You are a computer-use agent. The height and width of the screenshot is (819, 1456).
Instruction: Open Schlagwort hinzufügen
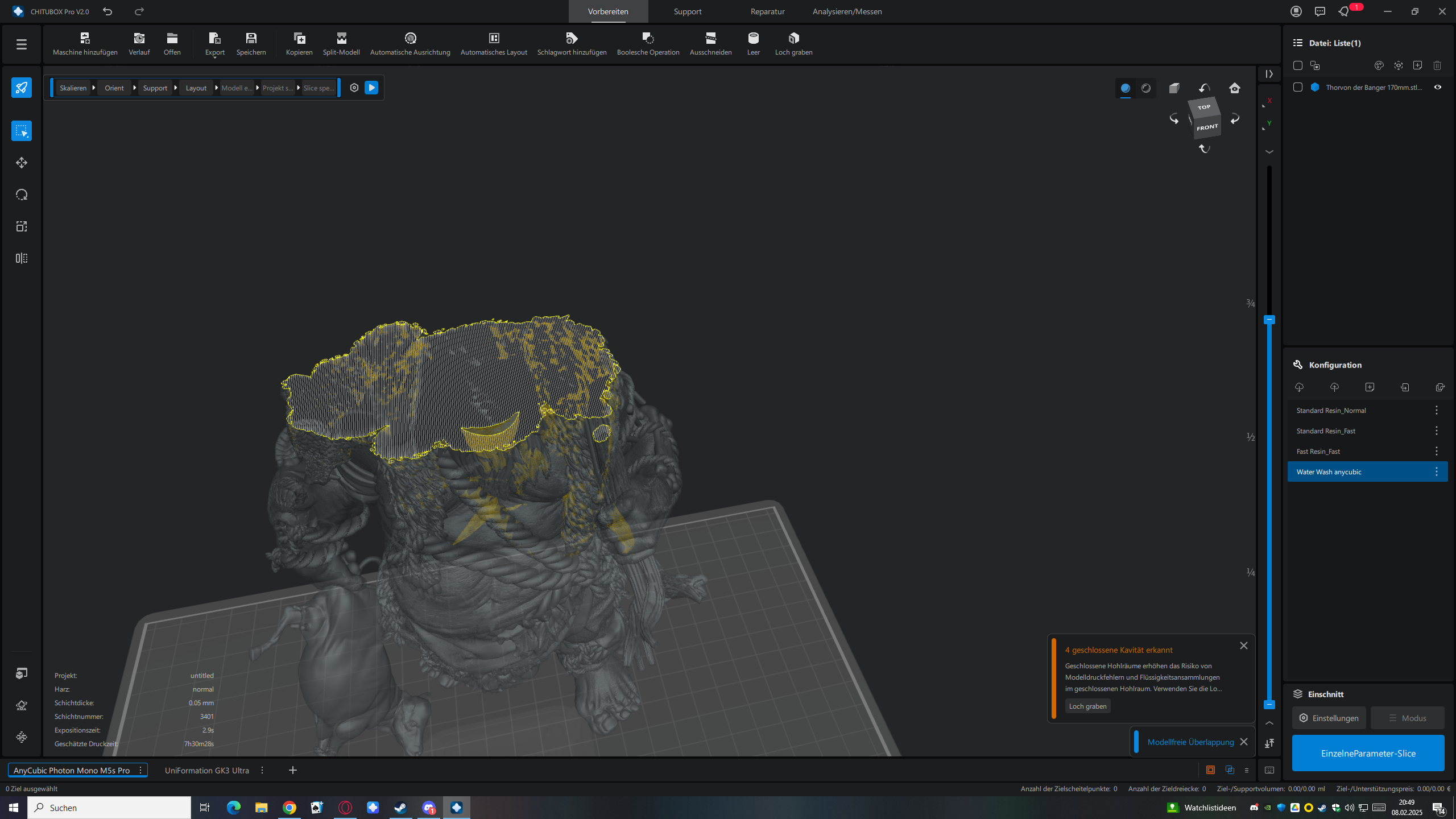tap(572, 44)
